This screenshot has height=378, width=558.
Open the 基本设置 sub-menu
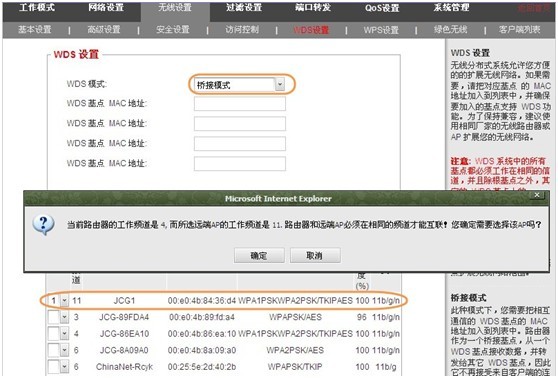click(35, 30)
